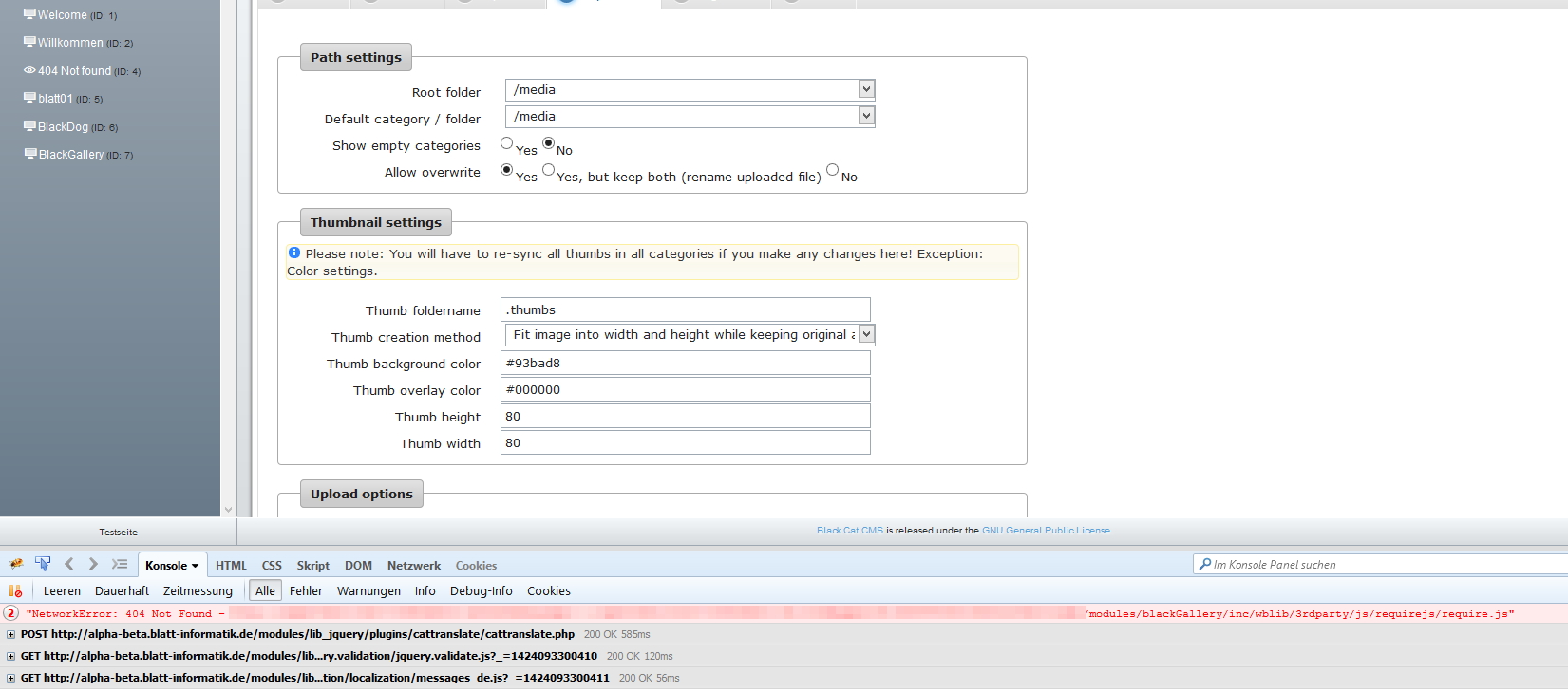Click the eye icon beside 404 Not found
The height and width of the screenshot is (692, 1568).
click(x=29, y=70)
